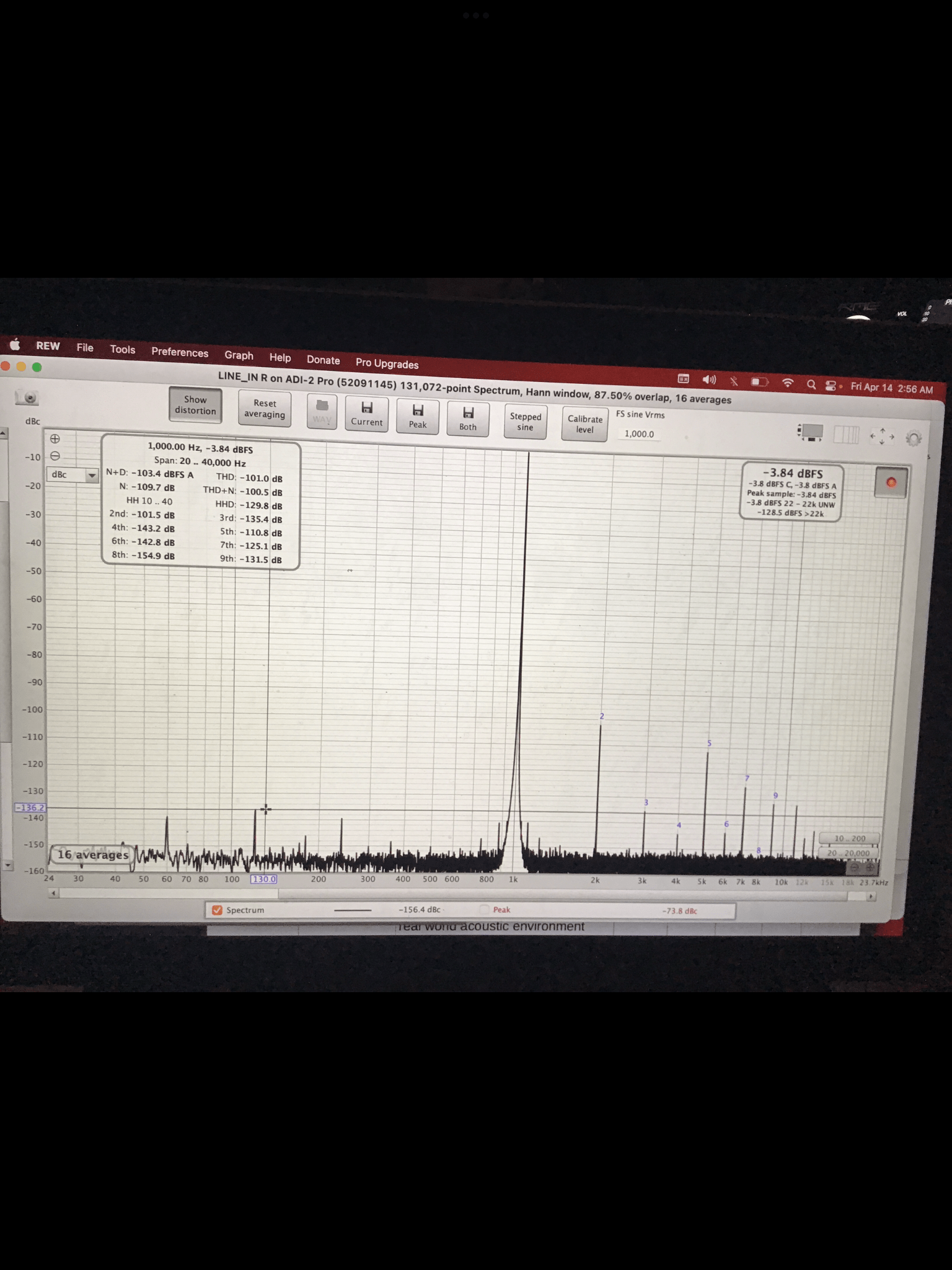Click the Spectrum trace line sample

[x=353, y=910]
